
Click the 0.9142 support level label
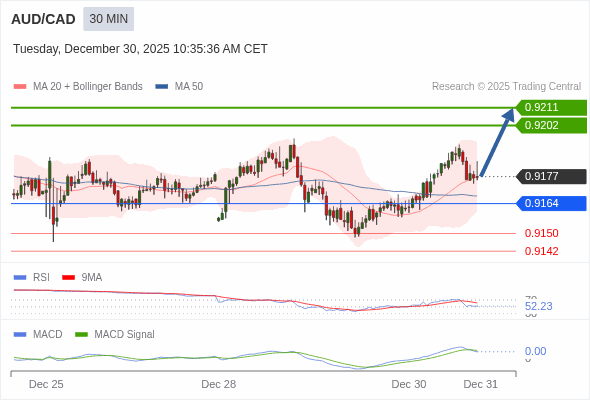click(541, 251)
